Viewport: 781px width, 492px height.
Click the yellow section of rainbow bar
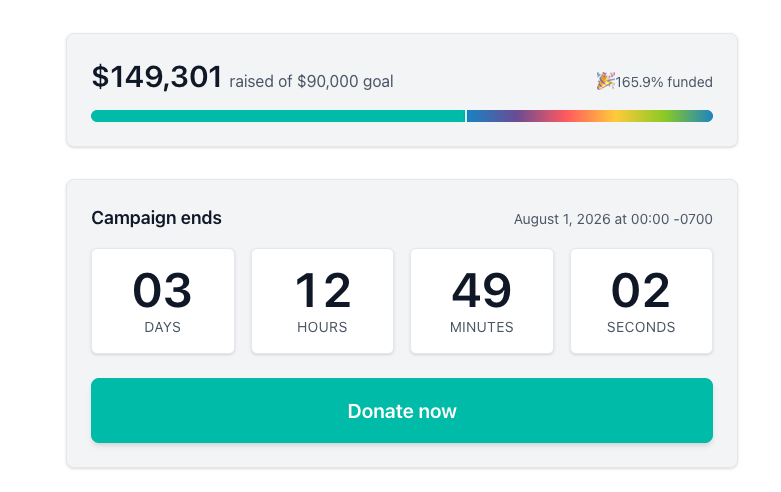coord(615,116)
